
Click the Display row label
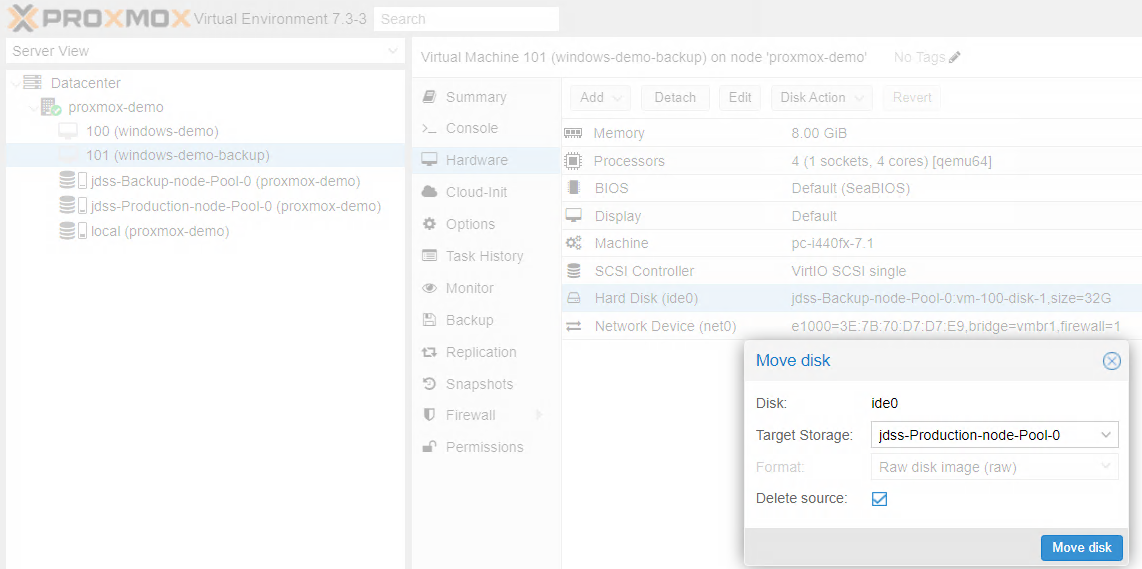618,216
